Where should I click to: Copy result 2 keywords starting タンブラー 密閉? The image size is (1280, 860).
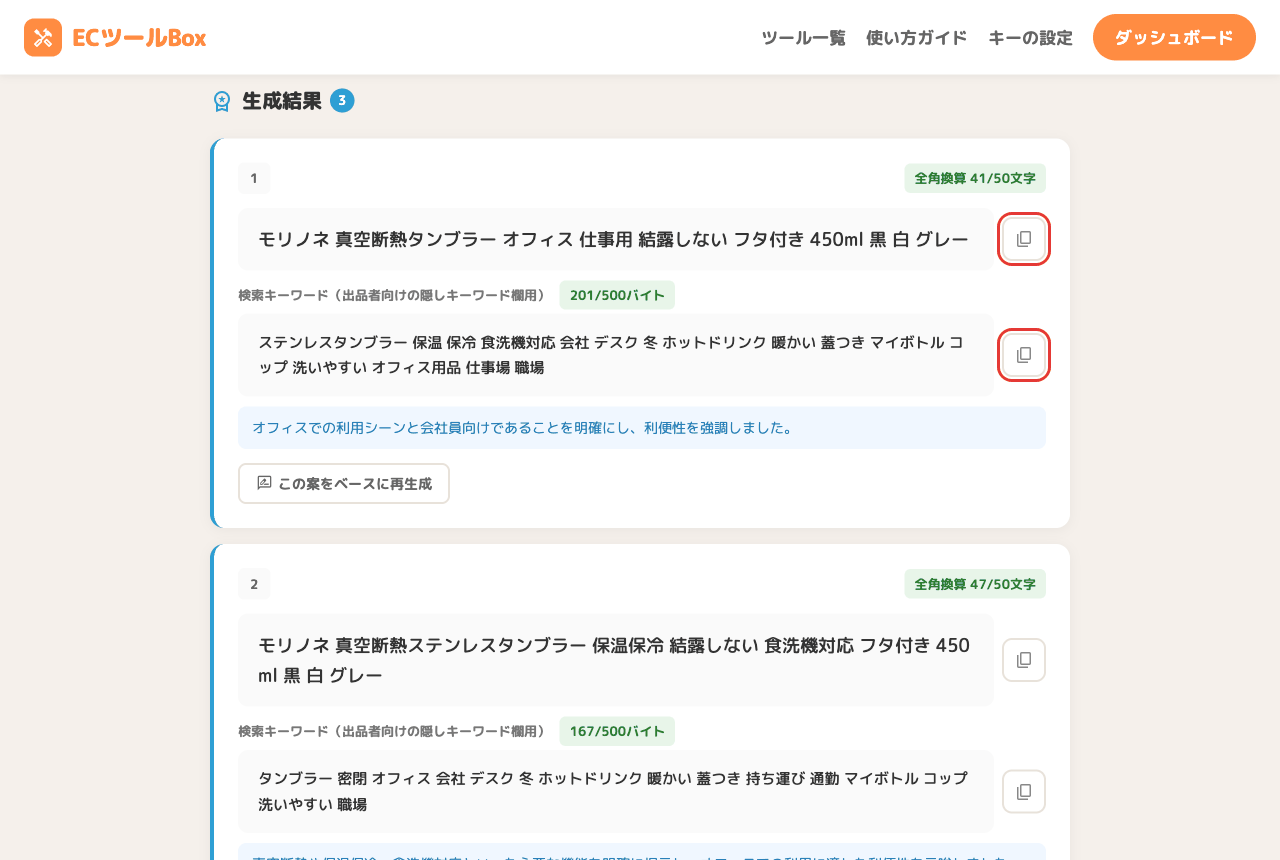click(1024, 791)
